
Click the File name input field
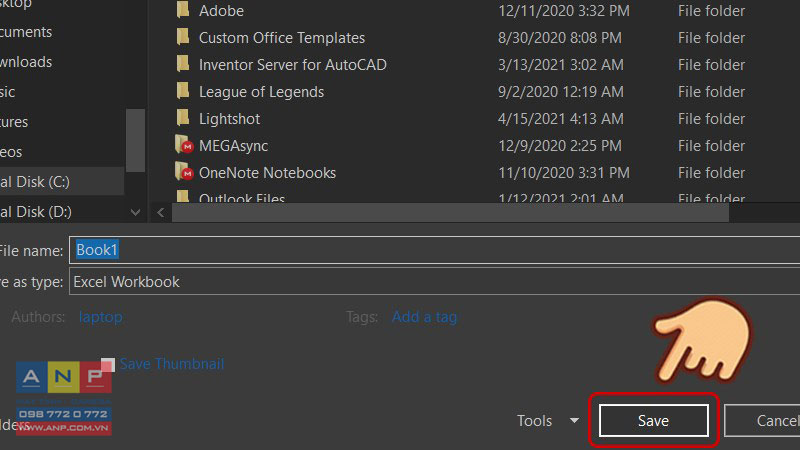tap(434, 250)
